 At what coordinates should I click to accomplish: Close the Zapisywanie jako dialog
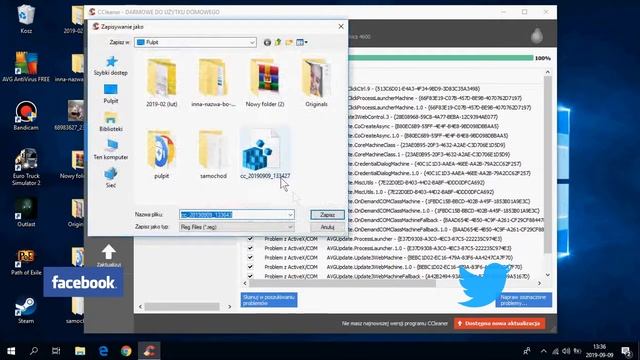341,27
